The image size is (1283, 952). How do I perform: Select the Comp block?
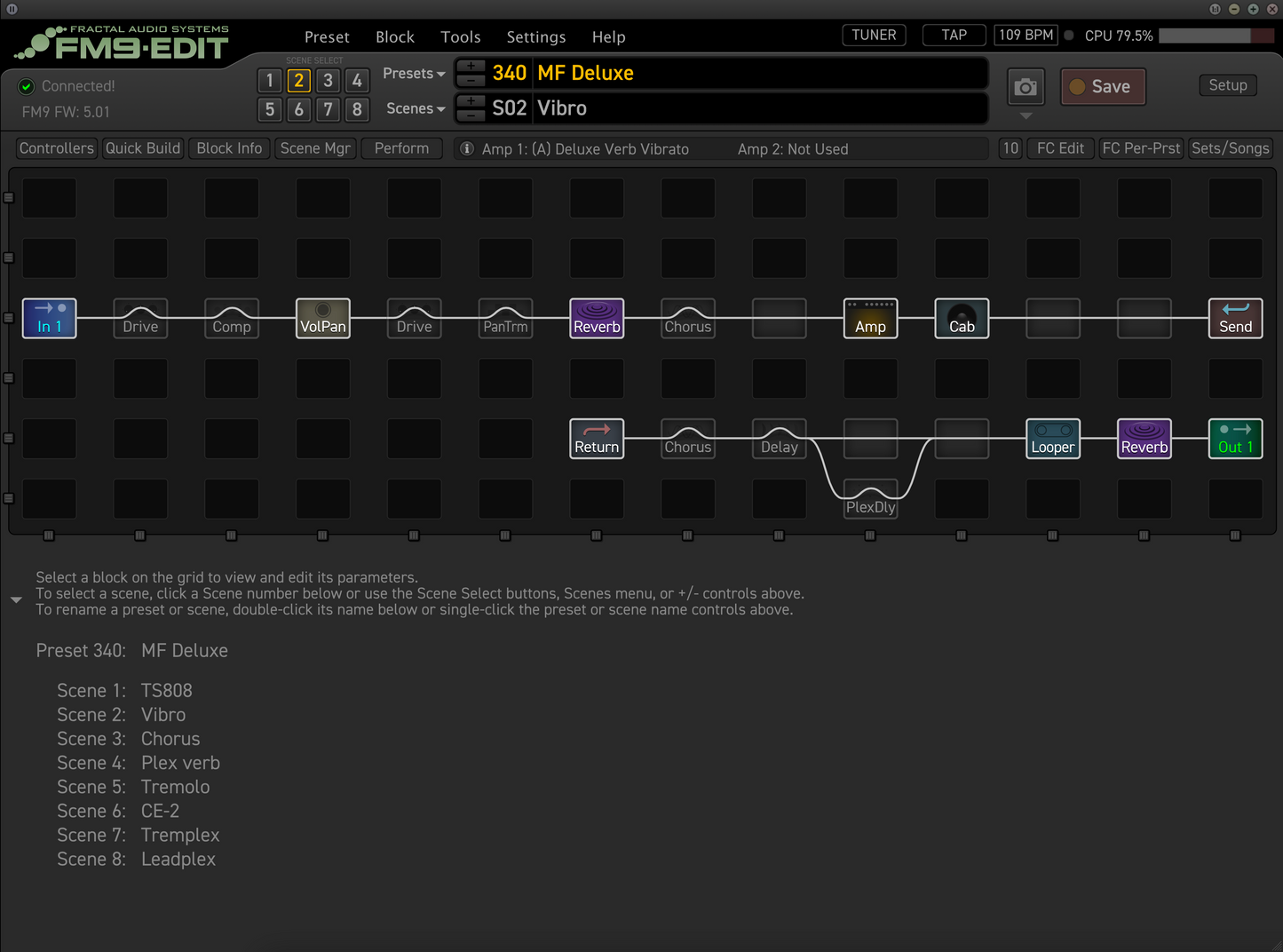tap(232, 318)
